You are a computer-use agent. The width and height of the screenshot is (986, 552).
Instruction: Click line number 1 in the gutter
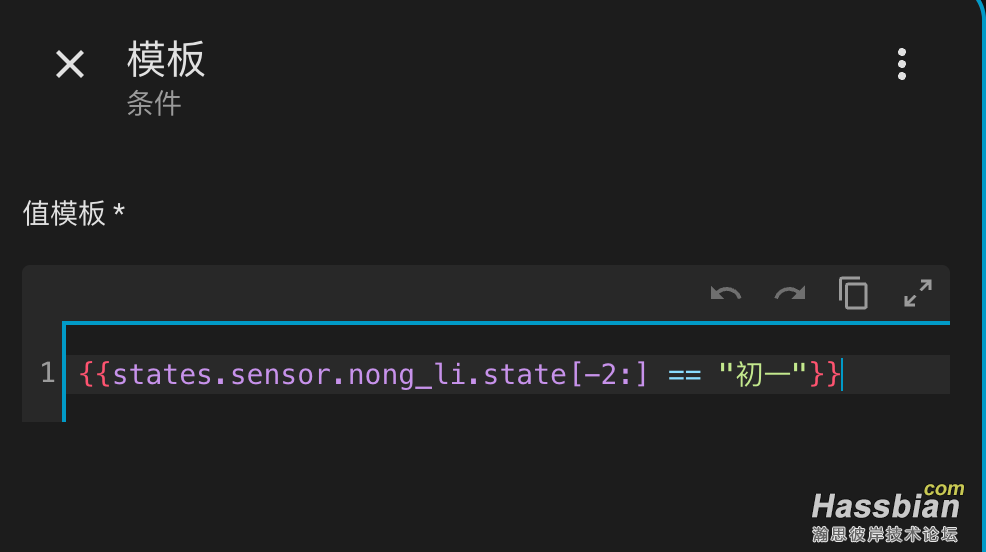click(48, 374)
